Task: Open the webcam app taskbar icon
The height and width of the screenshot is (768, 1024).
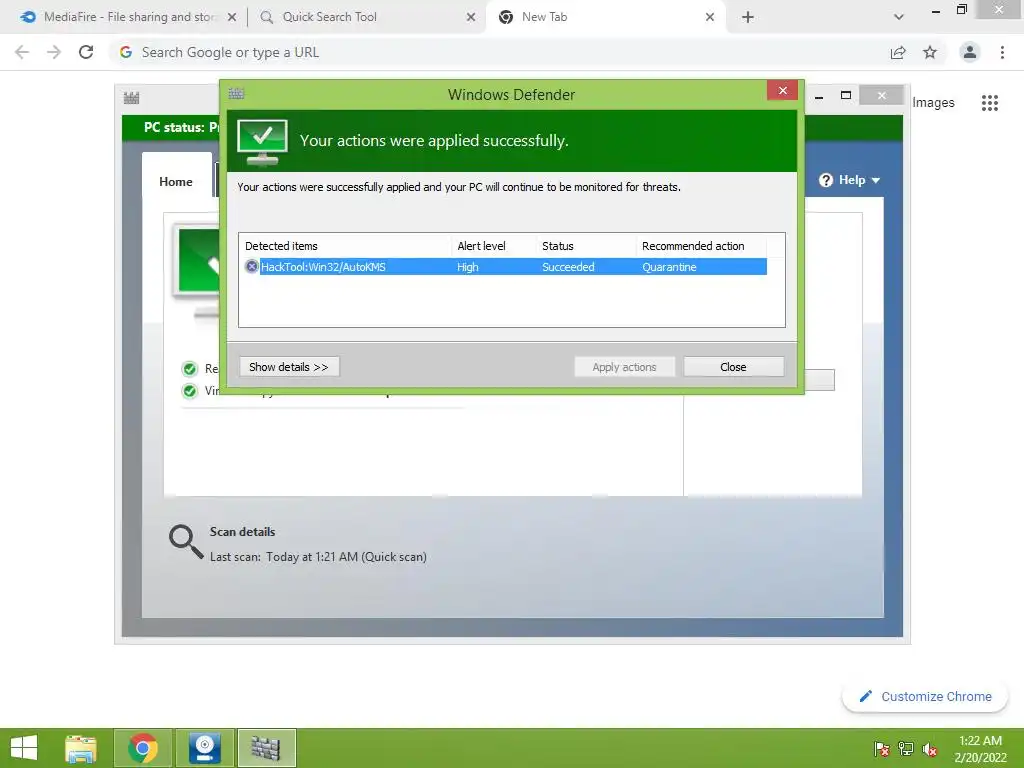Action: click(x=204, y=748)
